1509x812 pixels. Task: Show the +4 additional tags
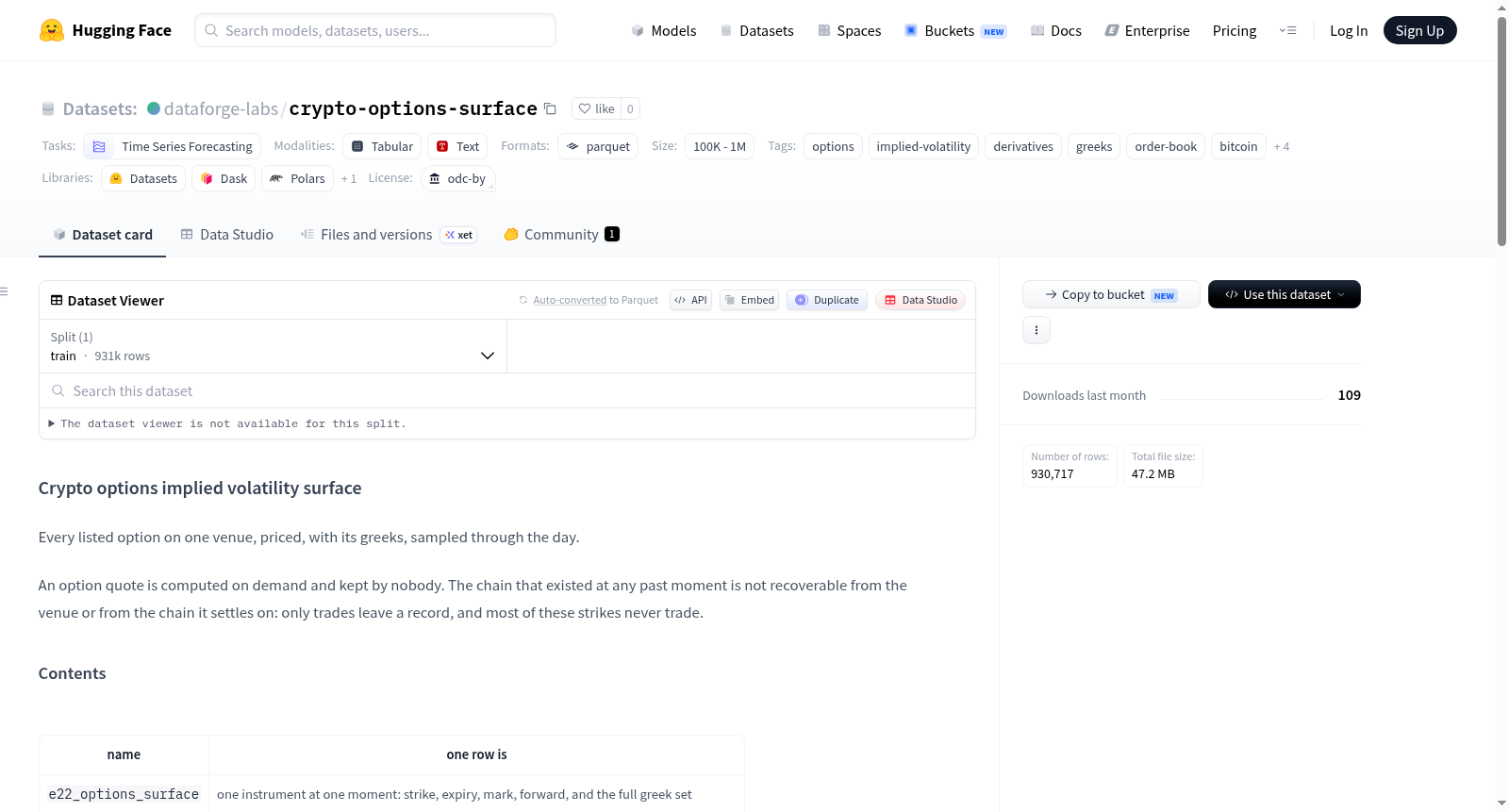(x=1282, y=147)
